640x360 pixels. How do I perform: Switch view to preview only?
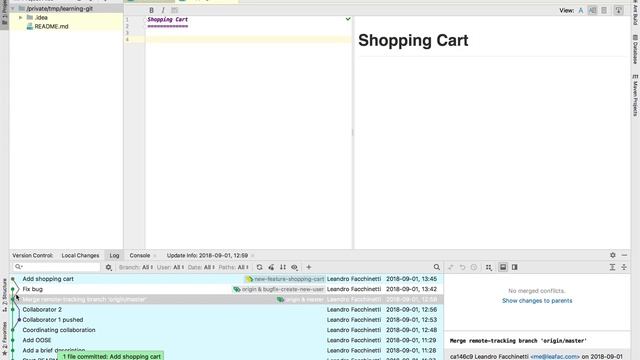(604, 10)
